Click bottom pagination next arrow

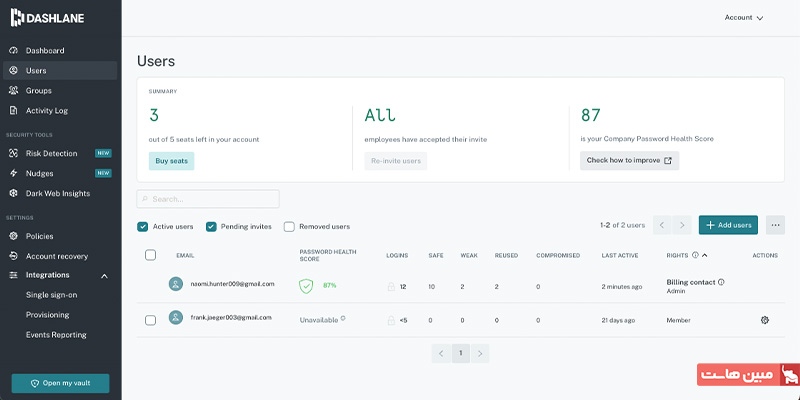(480, 353)
